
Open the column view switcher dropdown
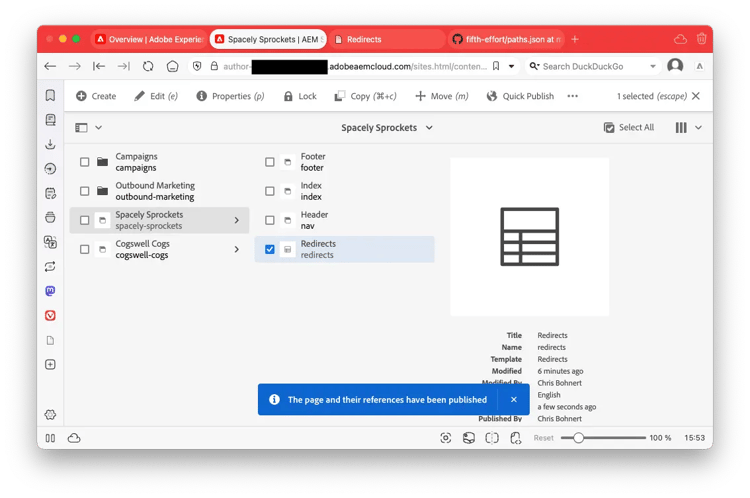tap(688, 127)
